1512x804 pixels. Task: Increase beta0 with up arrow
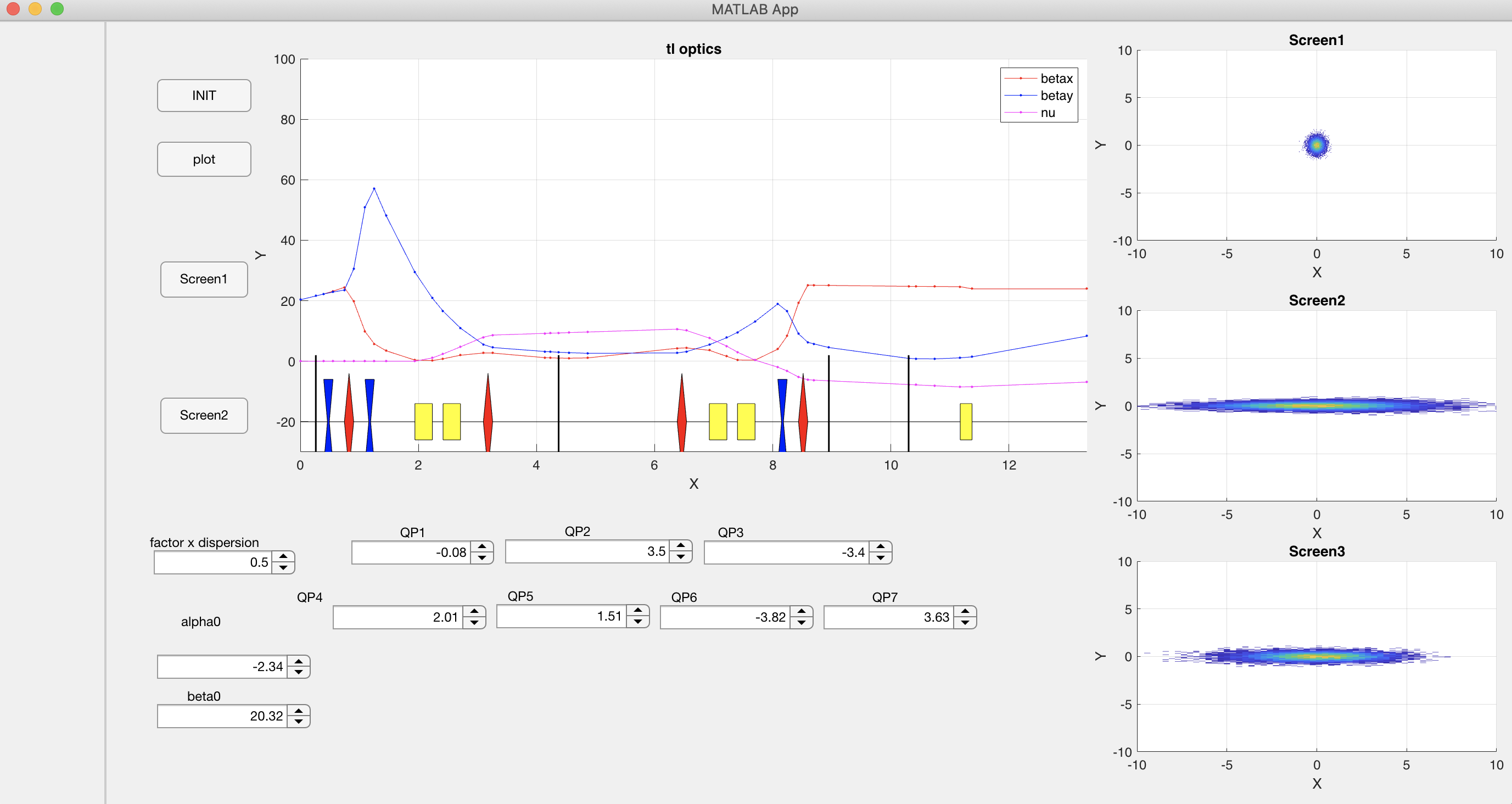pos(298,710)
